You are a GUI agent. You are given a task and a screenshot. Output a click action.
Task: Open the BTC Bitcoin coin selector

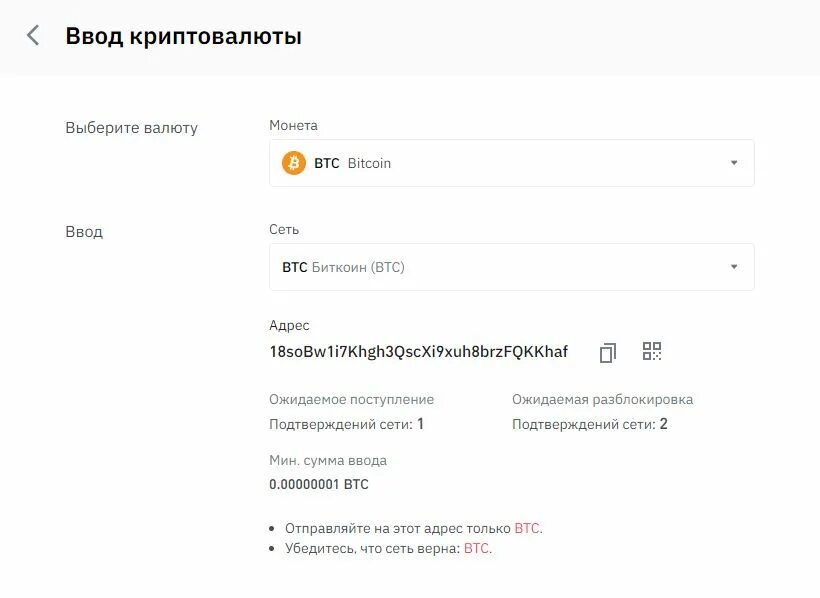click(500, 163)
